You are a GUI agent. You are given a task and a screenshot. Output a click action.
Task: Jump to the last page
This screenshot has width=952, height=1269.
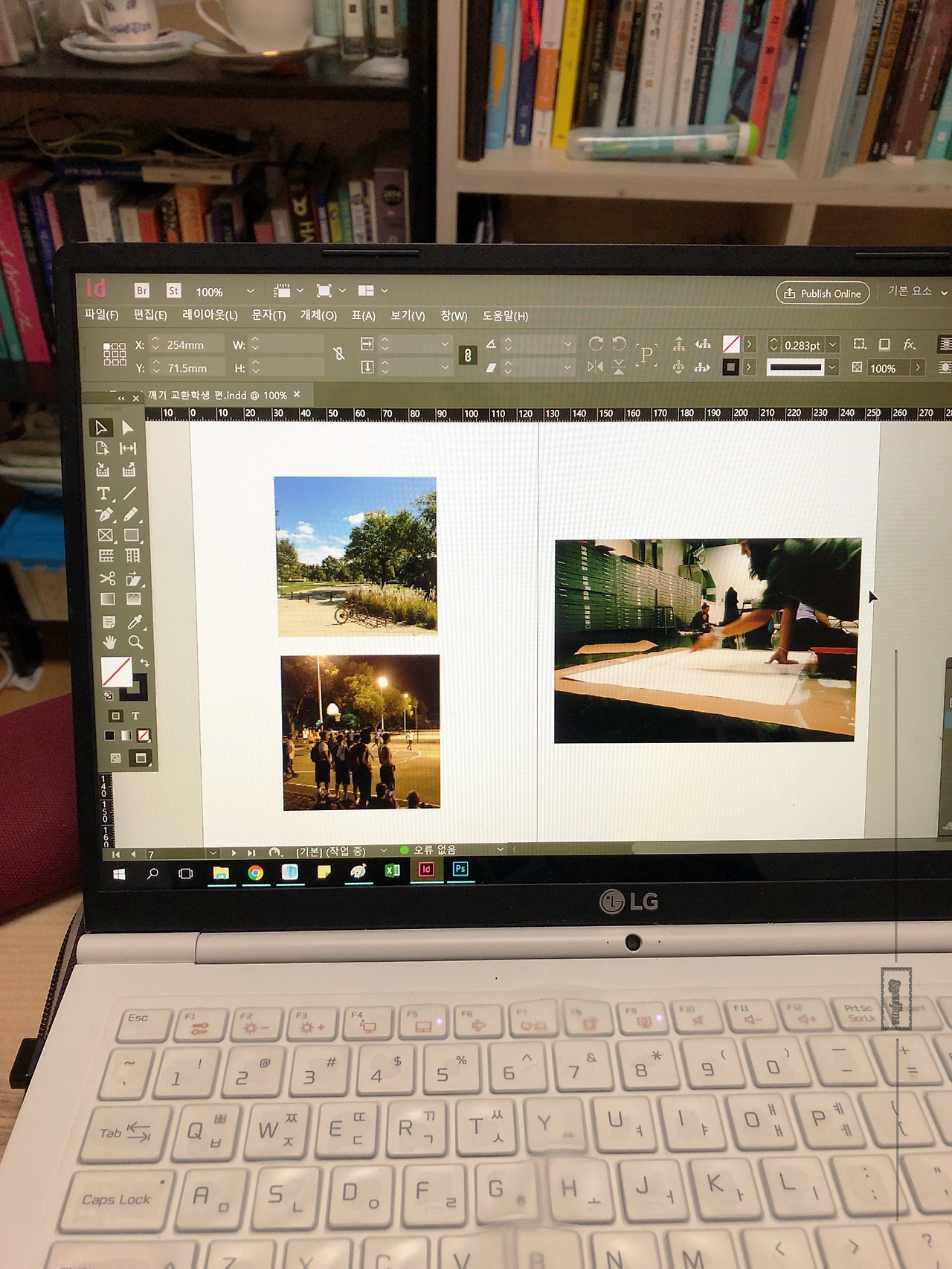coord(251,852)
